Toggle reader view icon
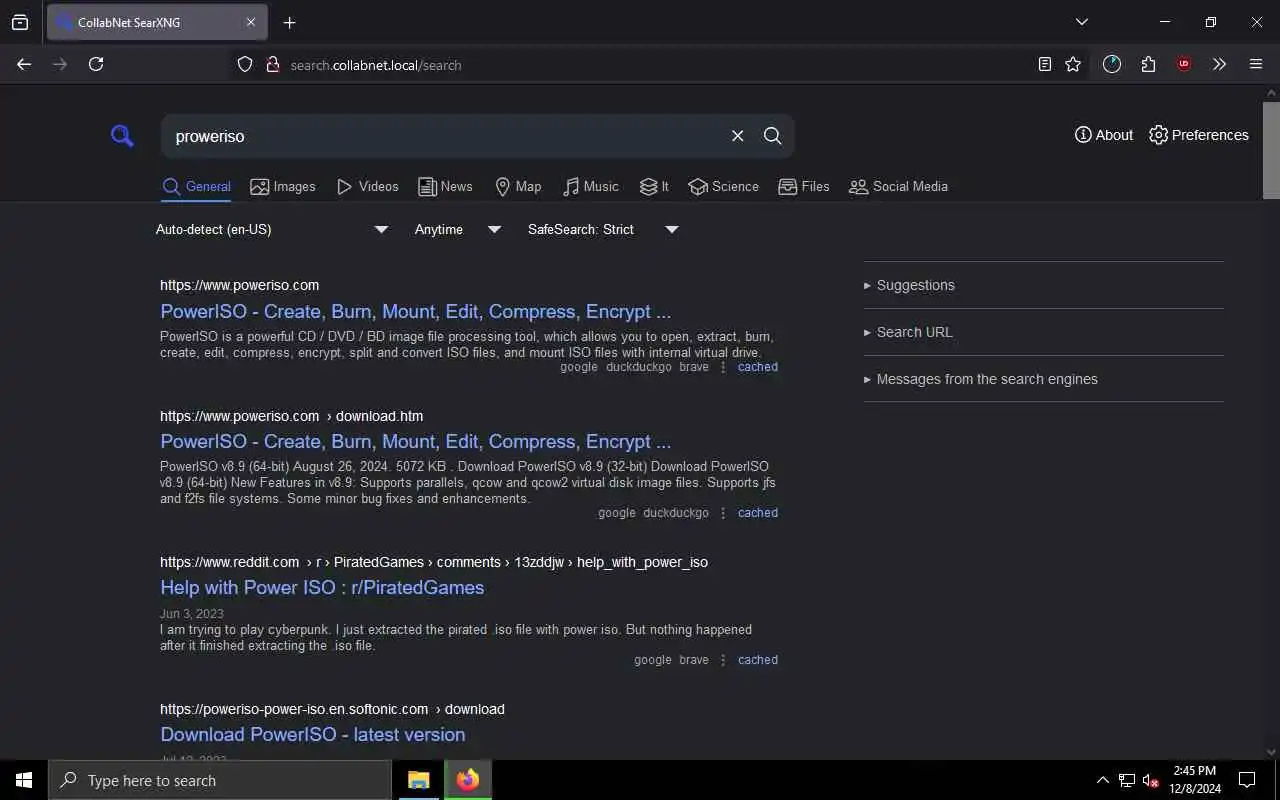The width and height of the screenshot is (1280, 800). tap(1044, 64)
